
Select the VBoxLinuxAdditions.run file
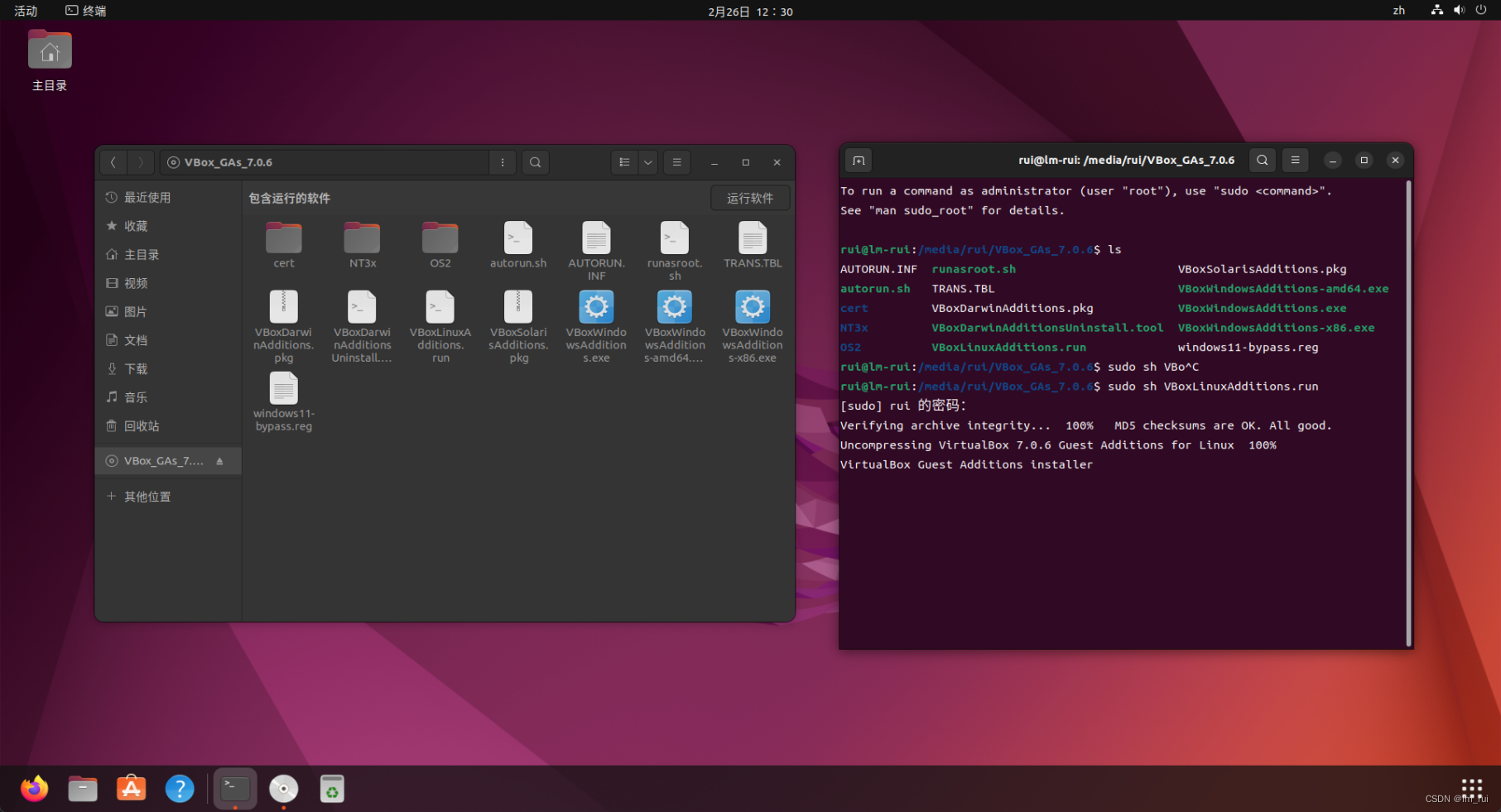tap(440, 327)
